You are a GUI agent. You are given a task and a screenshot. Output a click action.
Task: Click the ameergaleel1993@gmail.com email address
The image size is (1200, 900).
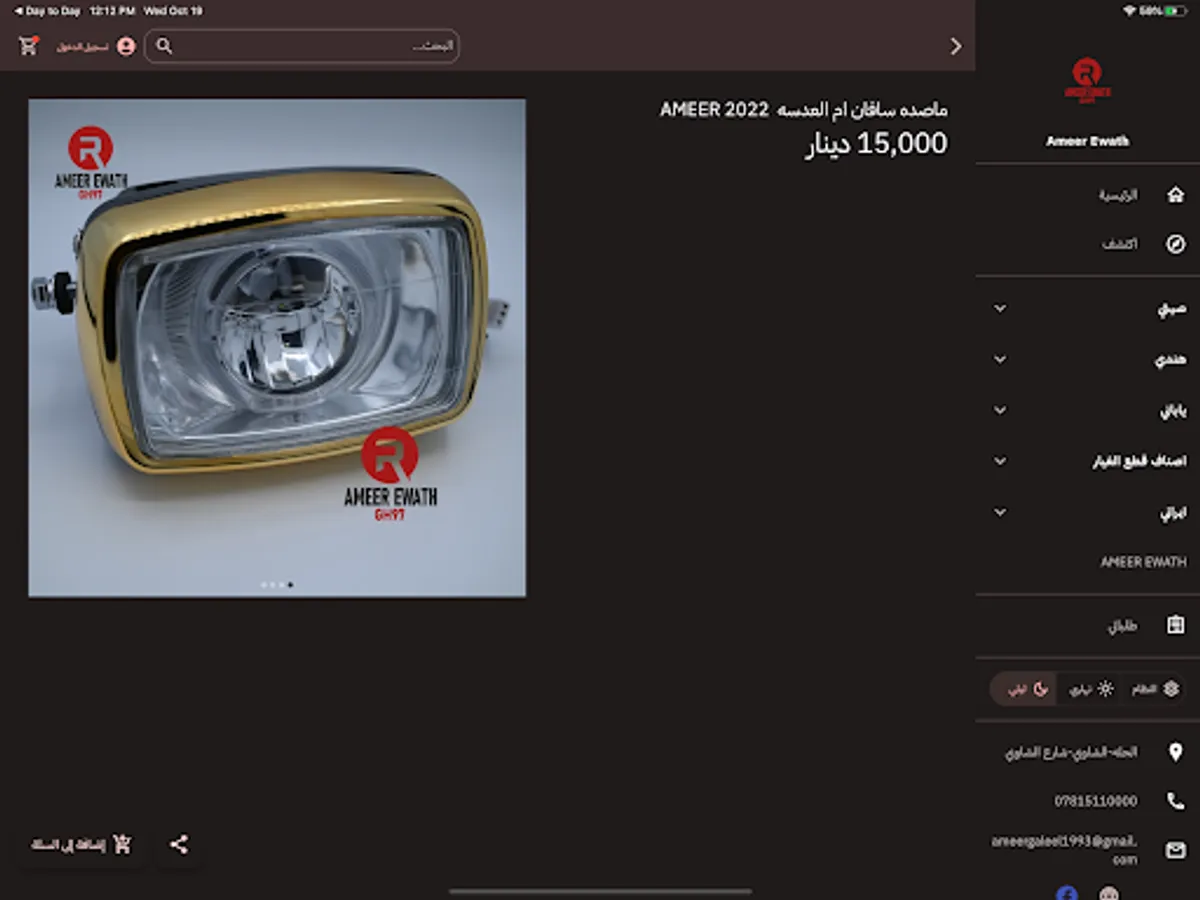coord(1064,851)
